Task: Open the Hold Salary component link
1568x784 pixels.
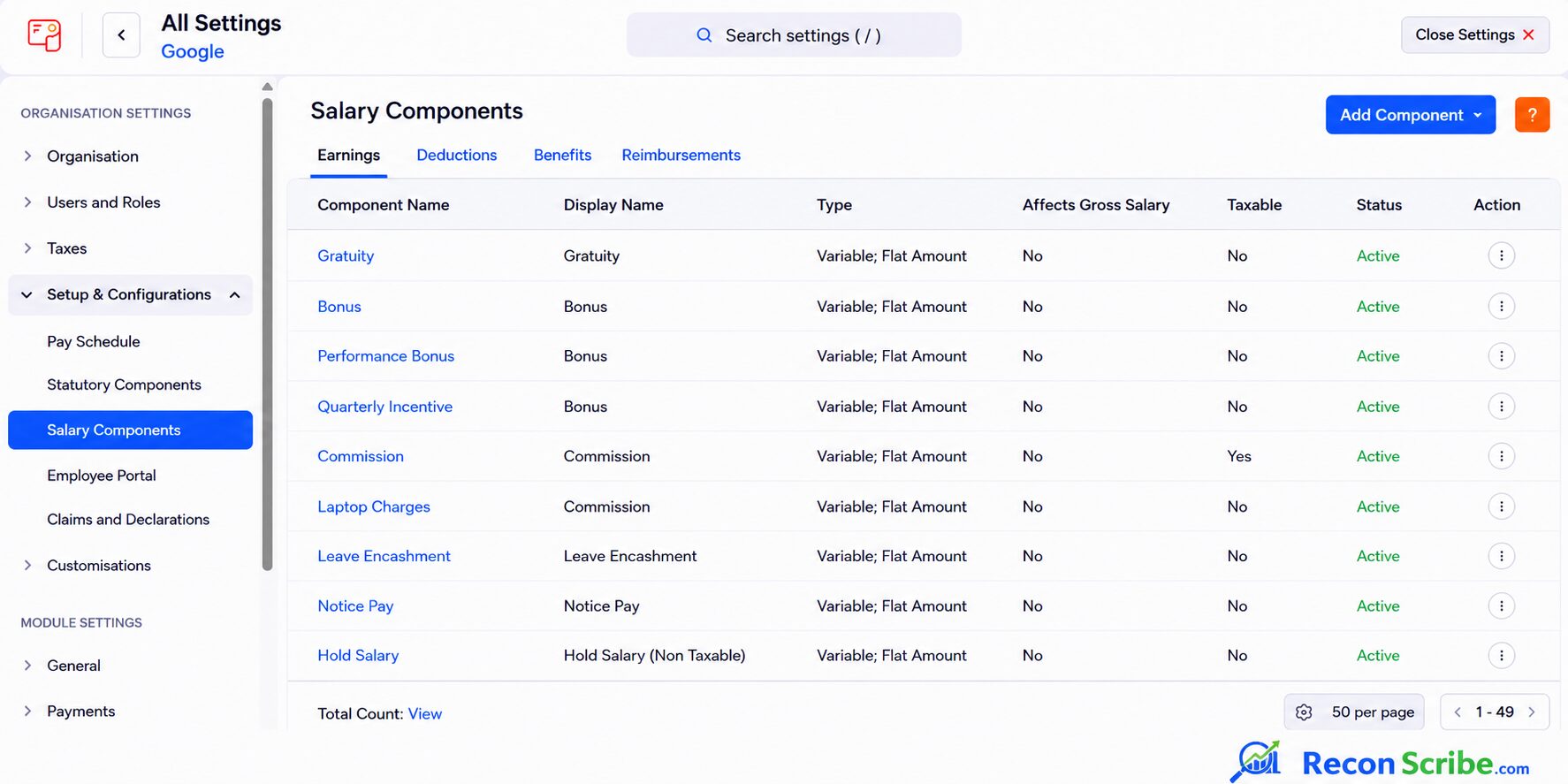Action: 358,655
